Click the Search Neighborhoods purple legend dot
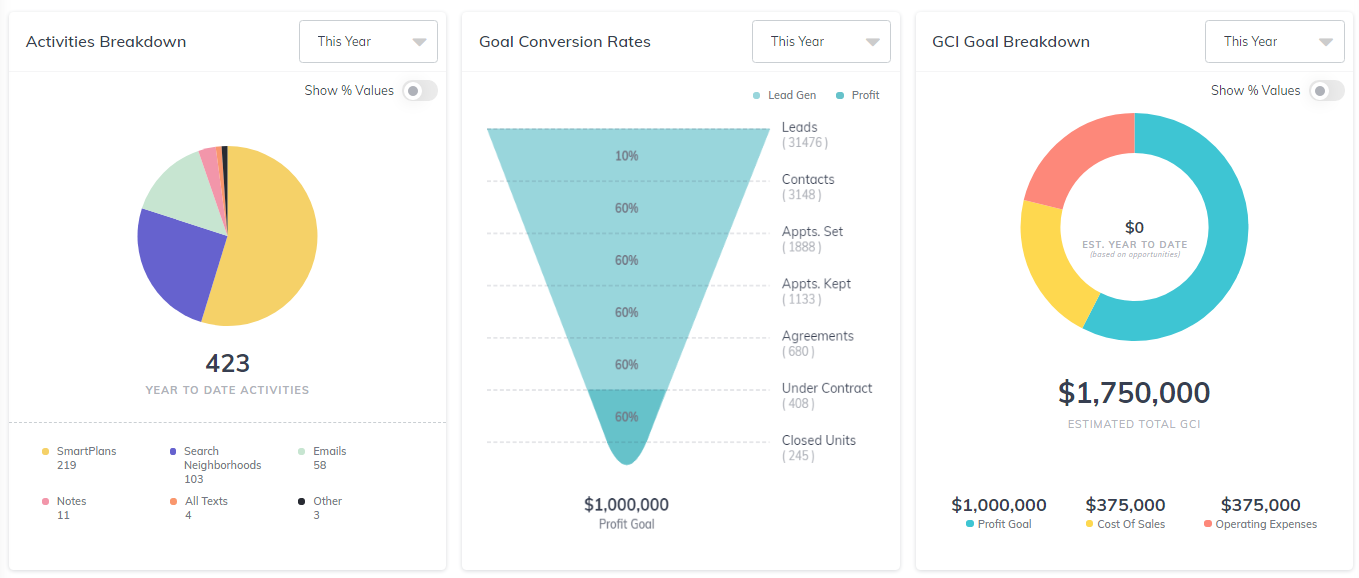Viewport: 1359px width, 578px height. click(x=174, y=452)
